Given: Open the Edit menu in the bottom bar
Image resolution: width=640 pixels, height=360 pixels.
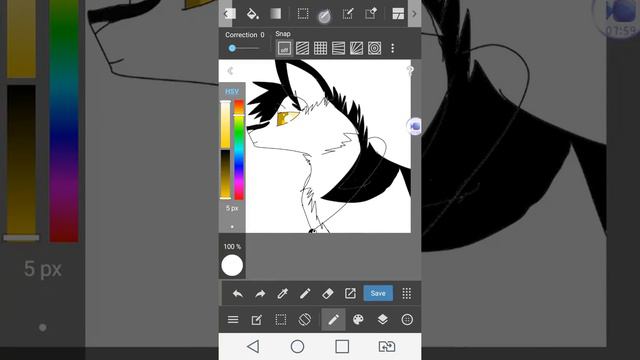Looking at the screenshot, I should tap(256, 320).
